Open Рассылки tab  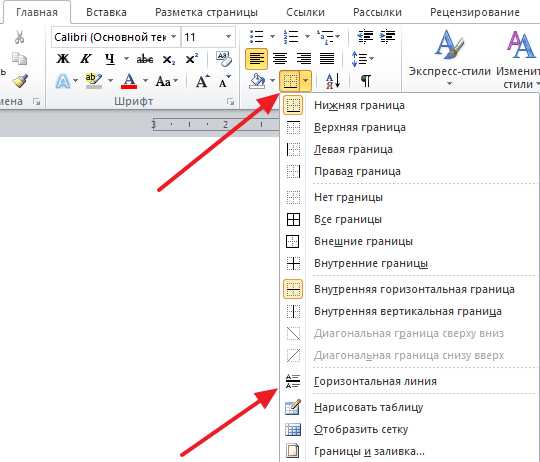[x=377, y=12]
